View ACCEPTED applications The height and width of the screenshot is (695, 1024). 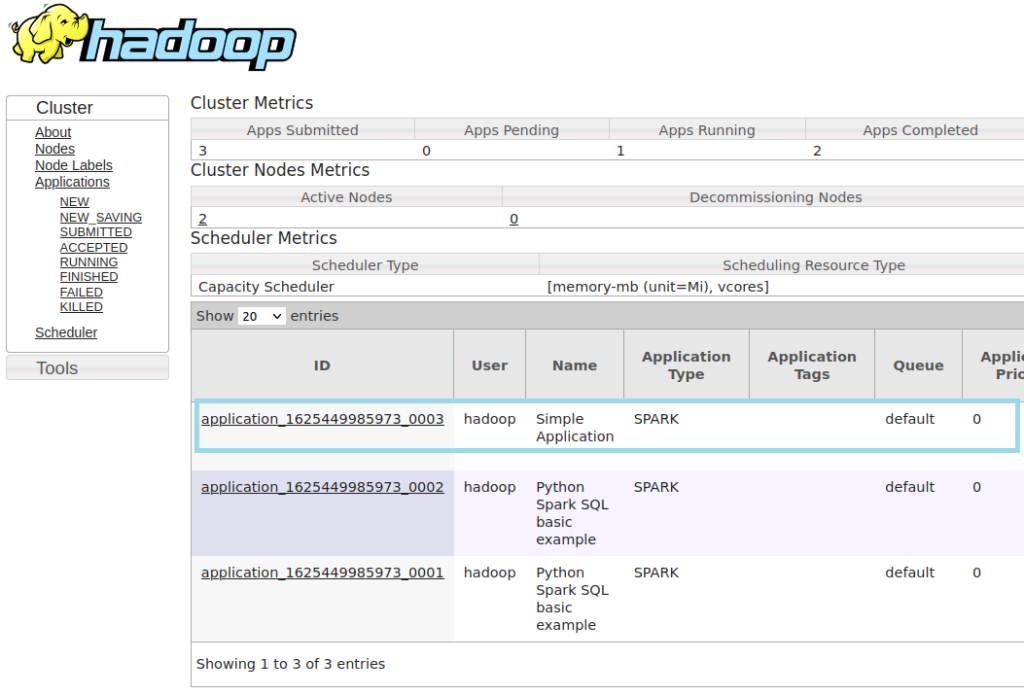point(93,247)
